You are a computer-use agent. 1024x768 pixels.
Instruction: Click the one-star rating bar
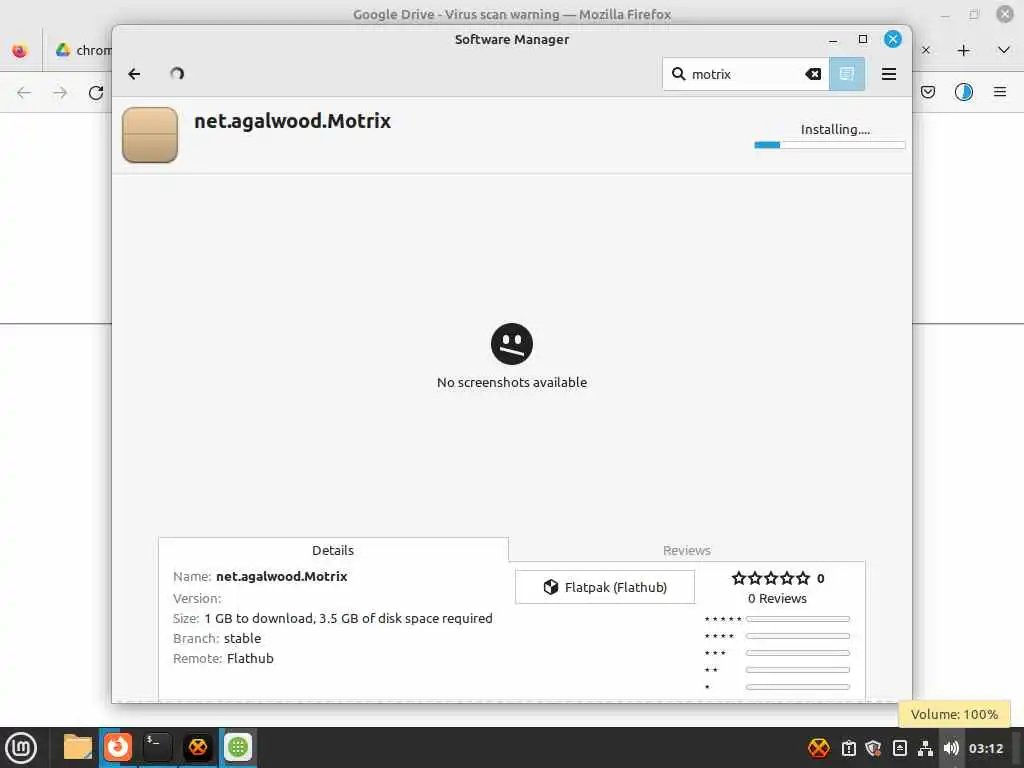(x=797, y=687)
